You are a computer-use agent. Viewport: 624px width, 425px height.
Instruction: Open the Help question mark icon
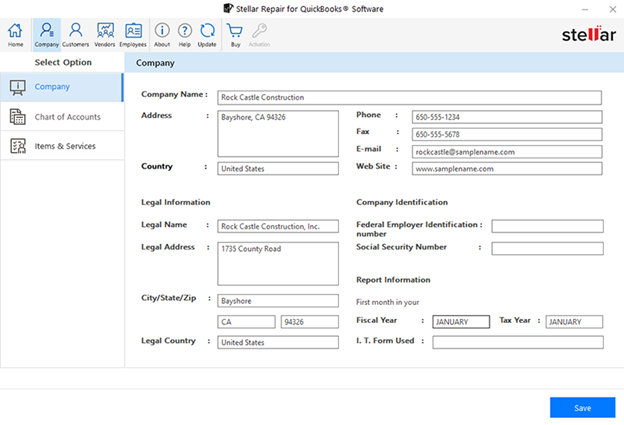(184, 34)
